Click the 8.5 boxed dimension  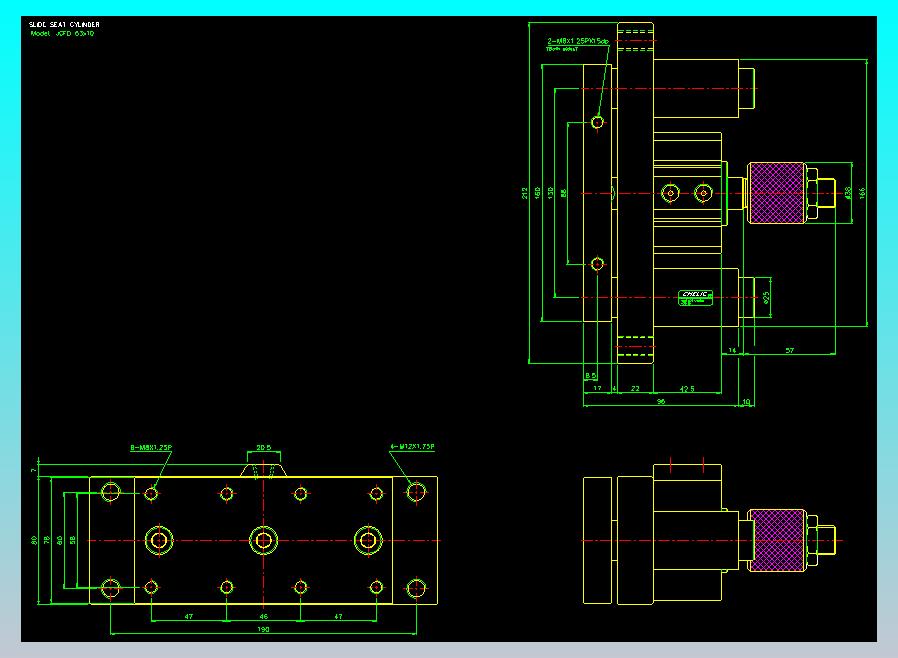pos(590,376)
